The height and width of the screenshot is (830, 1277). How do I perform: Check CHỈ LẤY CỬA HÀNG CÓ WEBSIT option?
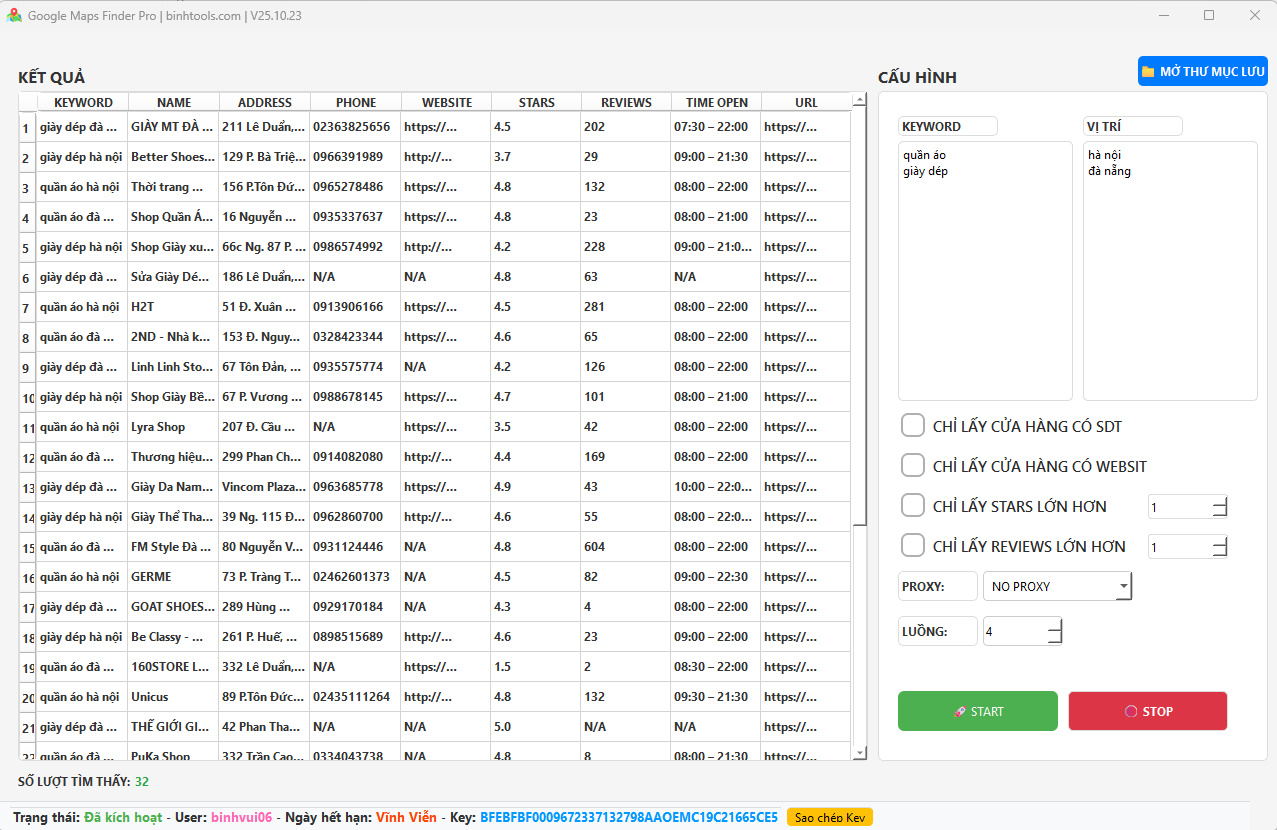[x=912, y=465]
